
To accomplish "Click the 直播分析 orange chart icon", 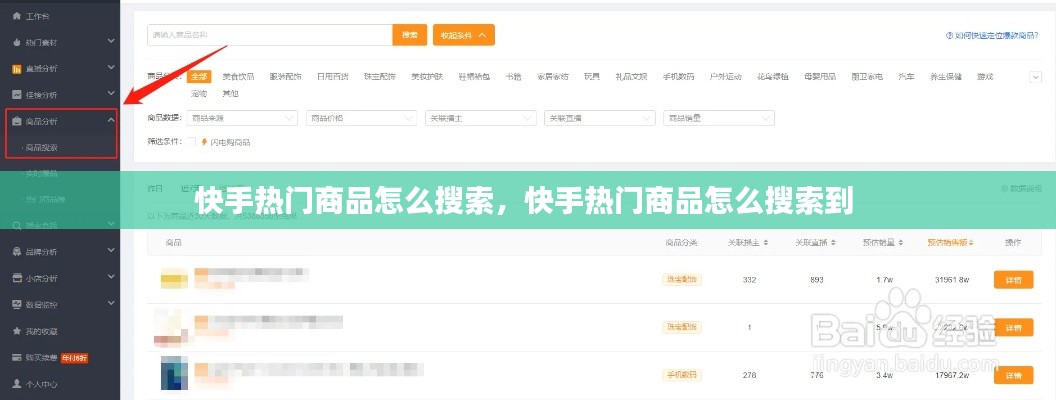I will click(x=17, y=69).
